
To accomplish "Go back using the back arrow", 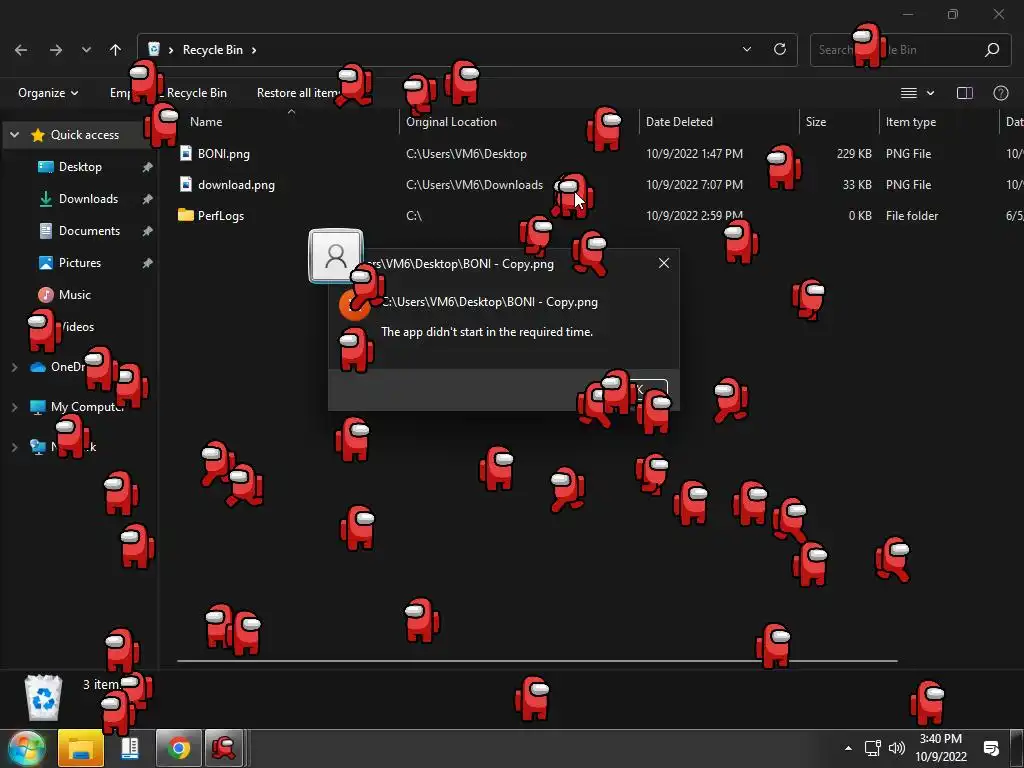I will pos(21,50).
